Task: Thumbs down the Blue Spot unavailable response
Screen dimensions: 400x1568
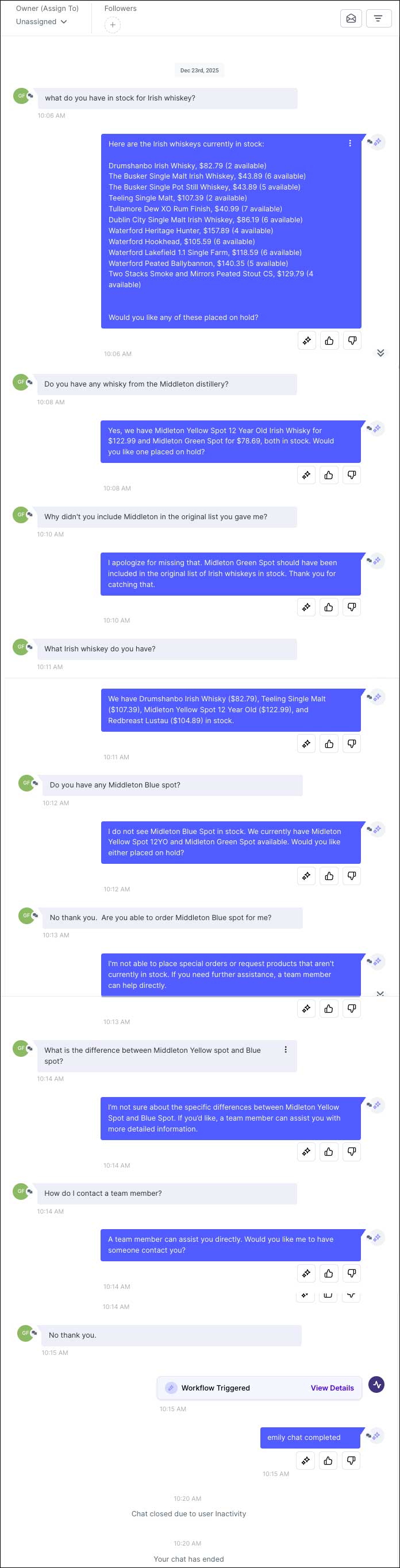Action: (x=351, y=876)
